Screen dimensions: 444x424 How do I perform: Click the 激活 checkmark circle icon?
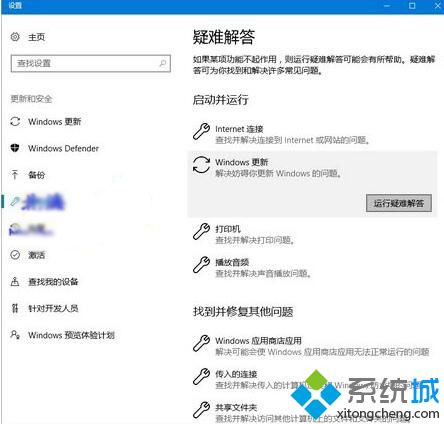15,255
